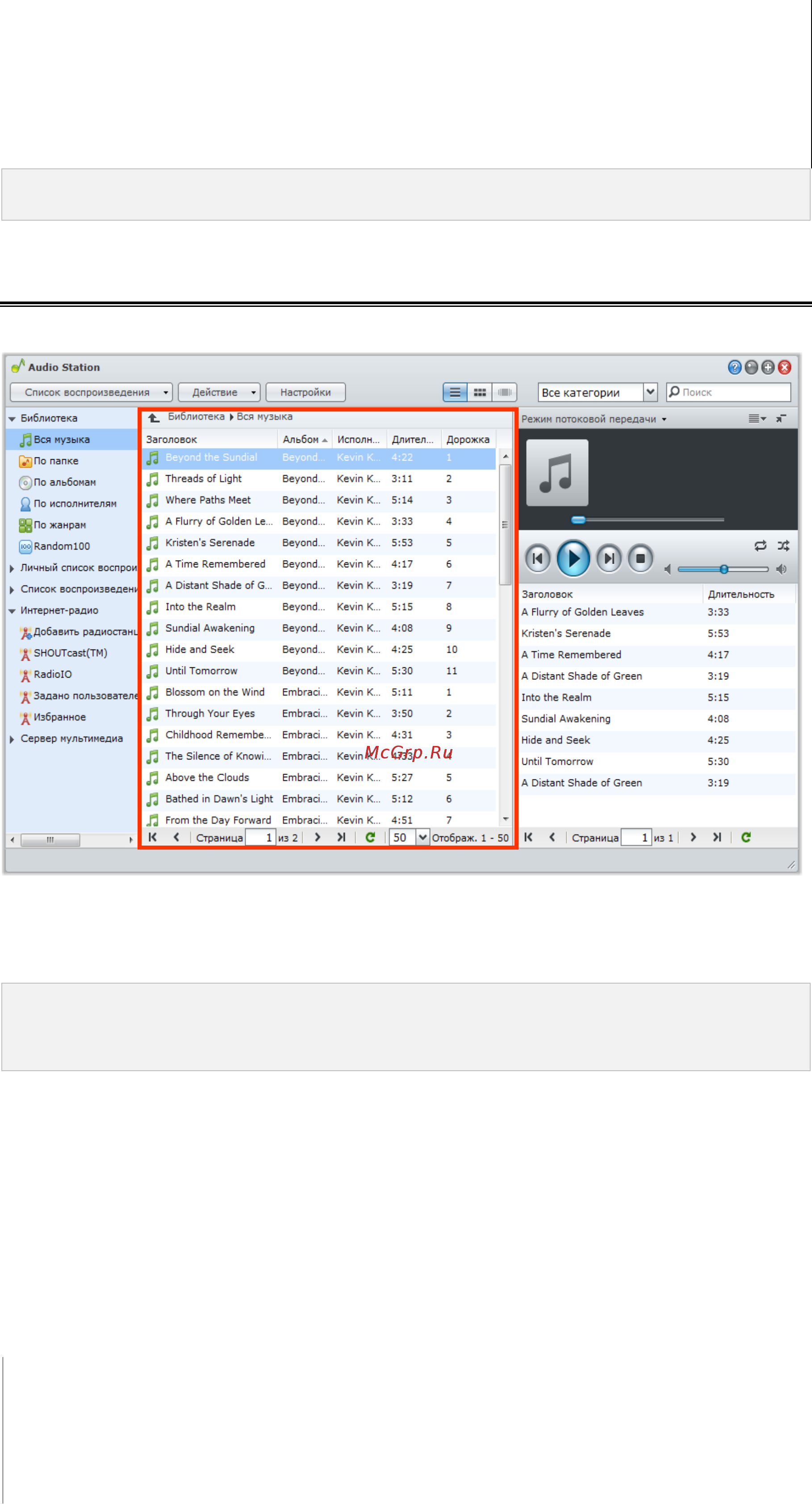Click the track progress bar handle
The width and height of the screenshot is (812, 1504).
point(578,519)
